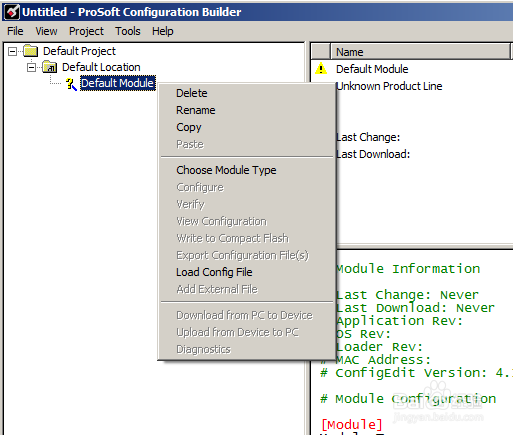The height and width of the screenshot is (435, 513).
Task: Click the 'Last Change: Never' green line
Action: 407,295
